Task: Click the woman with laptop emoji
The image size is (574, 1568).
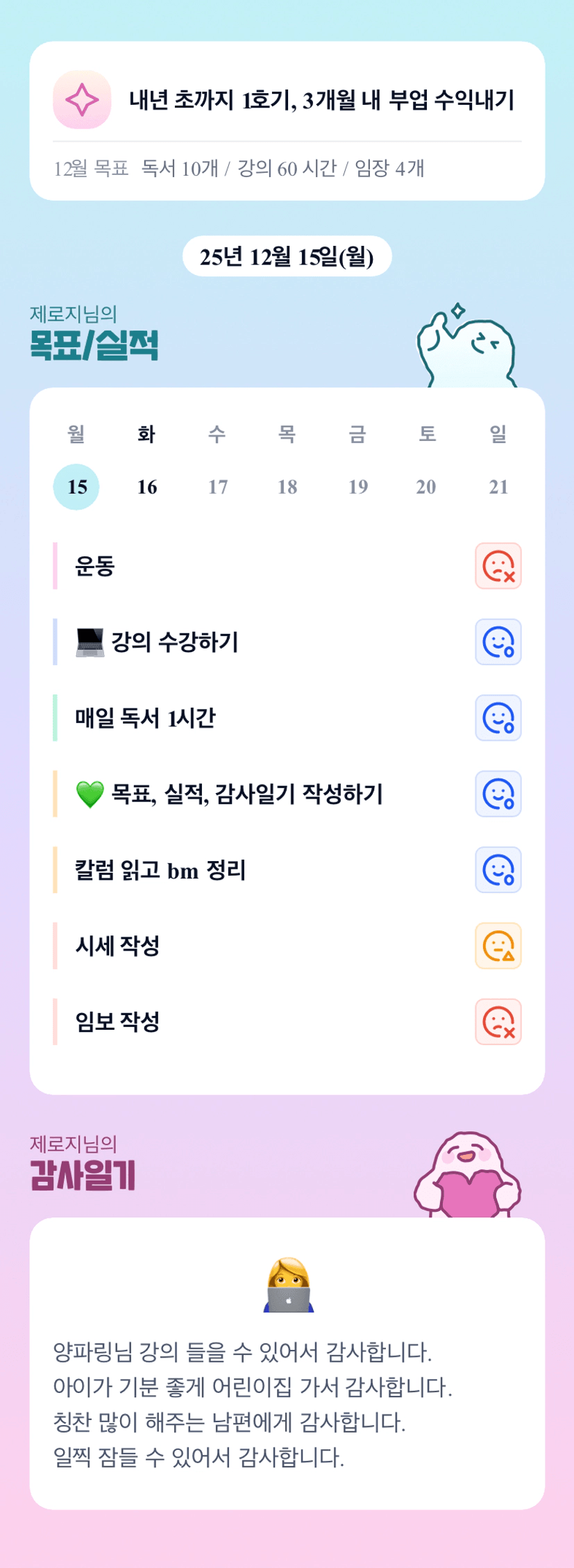Action: [289, 1285]
